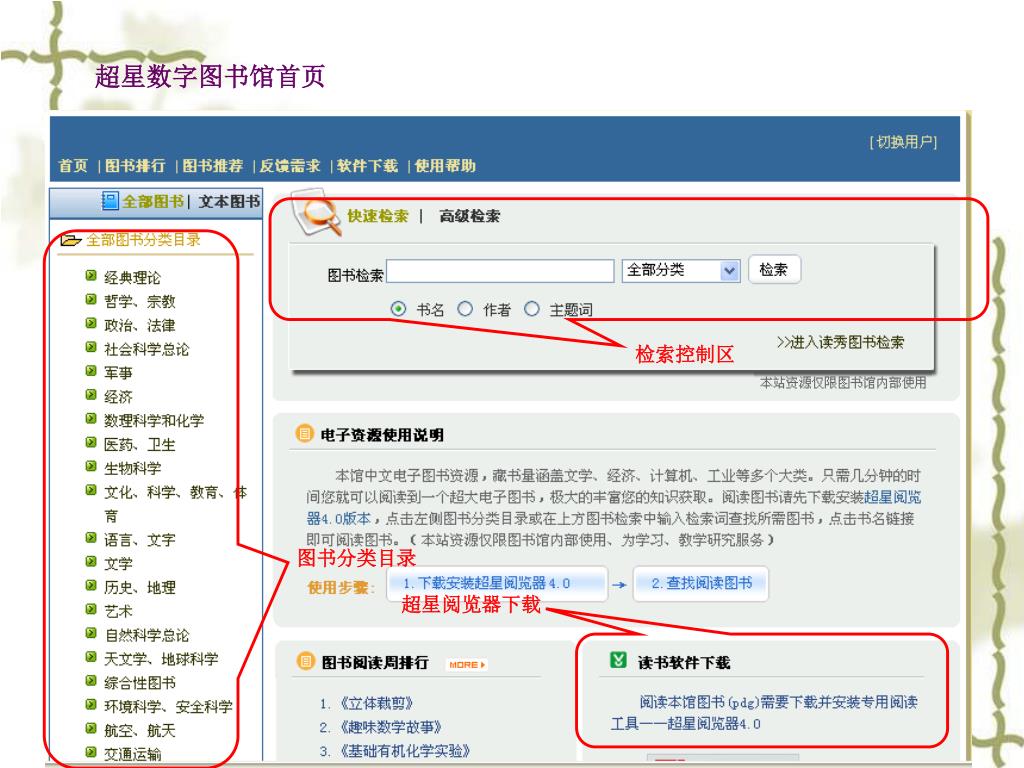
Task: Click the green bullet icon for 自然科学总论
Action: pos(91,633)
